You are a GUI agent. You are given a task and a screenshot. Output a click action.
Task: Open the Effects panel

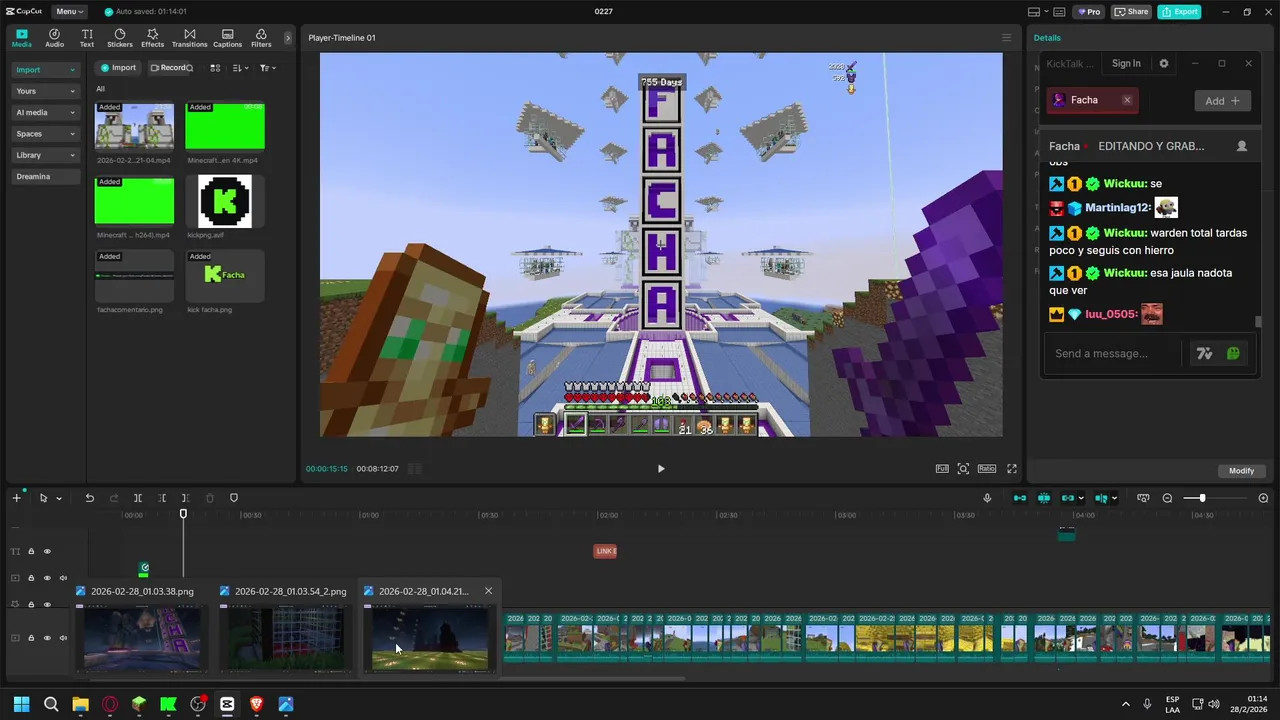(x=153, y=38)
